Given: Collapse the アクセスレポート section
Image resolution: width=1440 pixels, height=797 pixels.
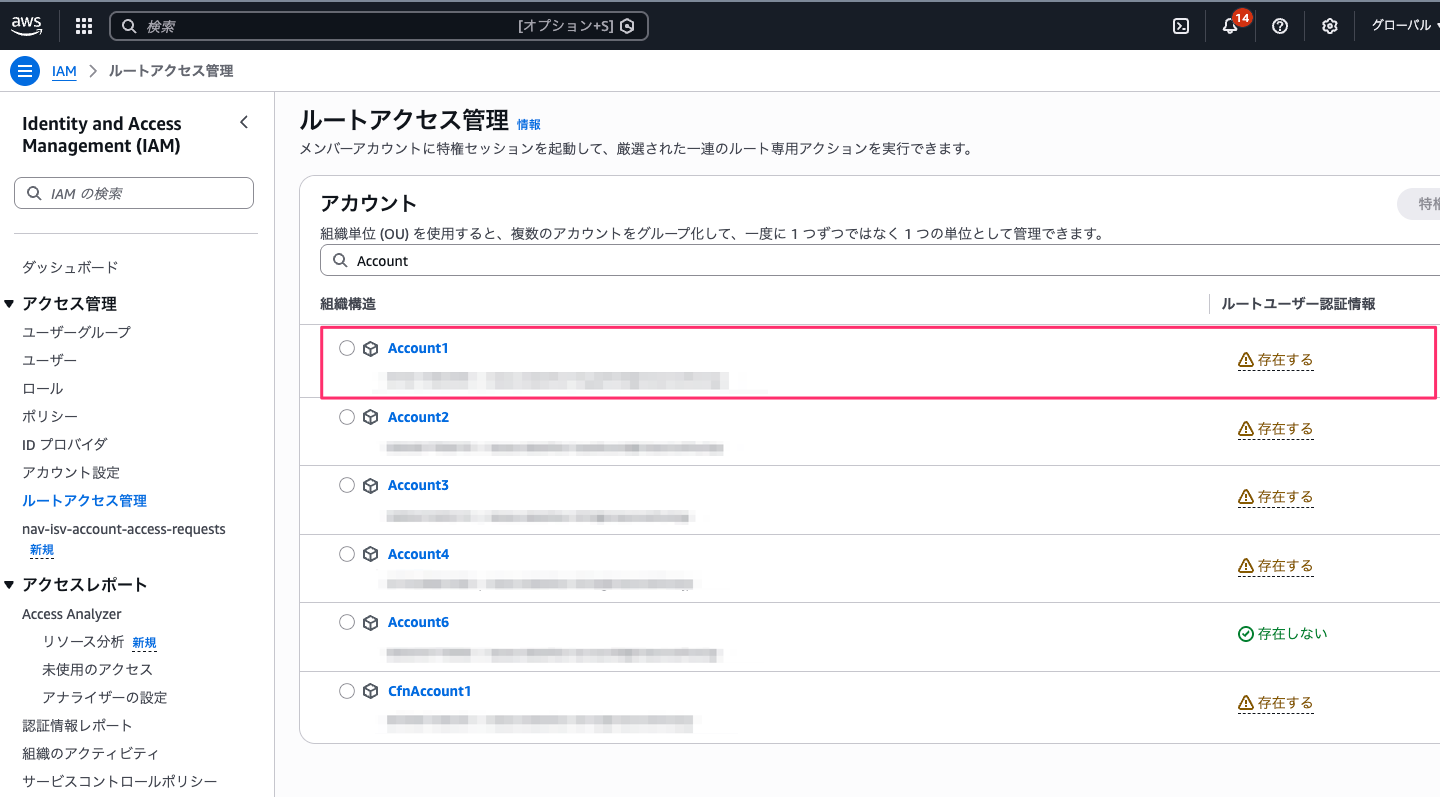Looking at the screenshot, I should pos(10,585).
